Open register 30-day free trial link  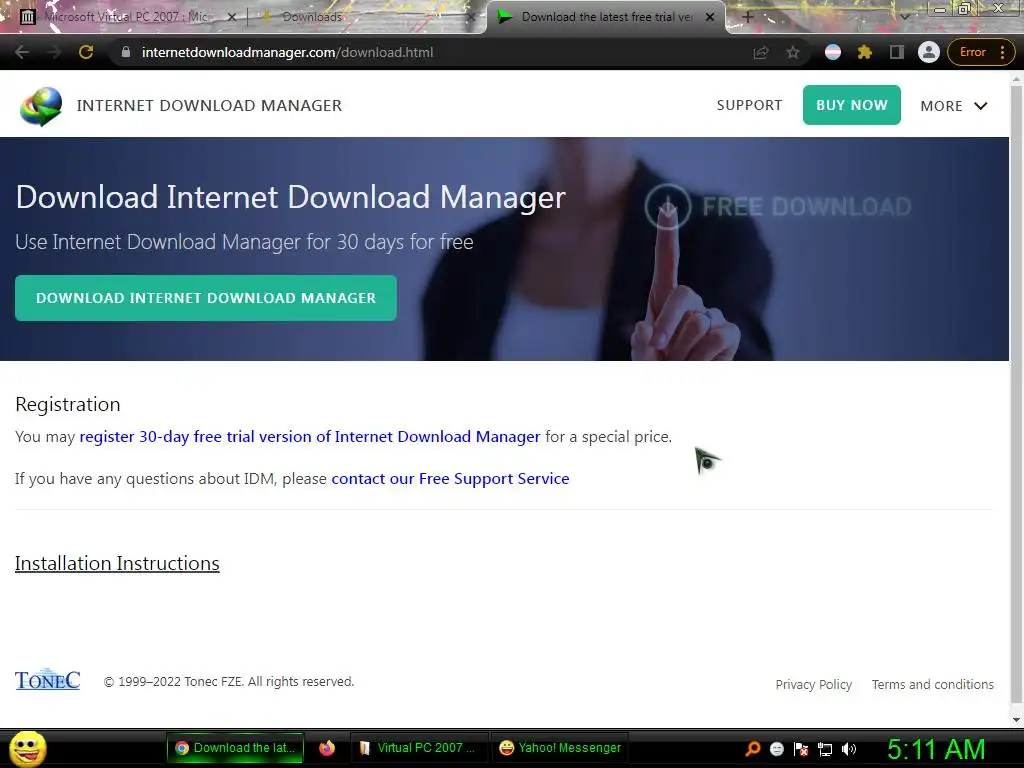pos(310,436)
